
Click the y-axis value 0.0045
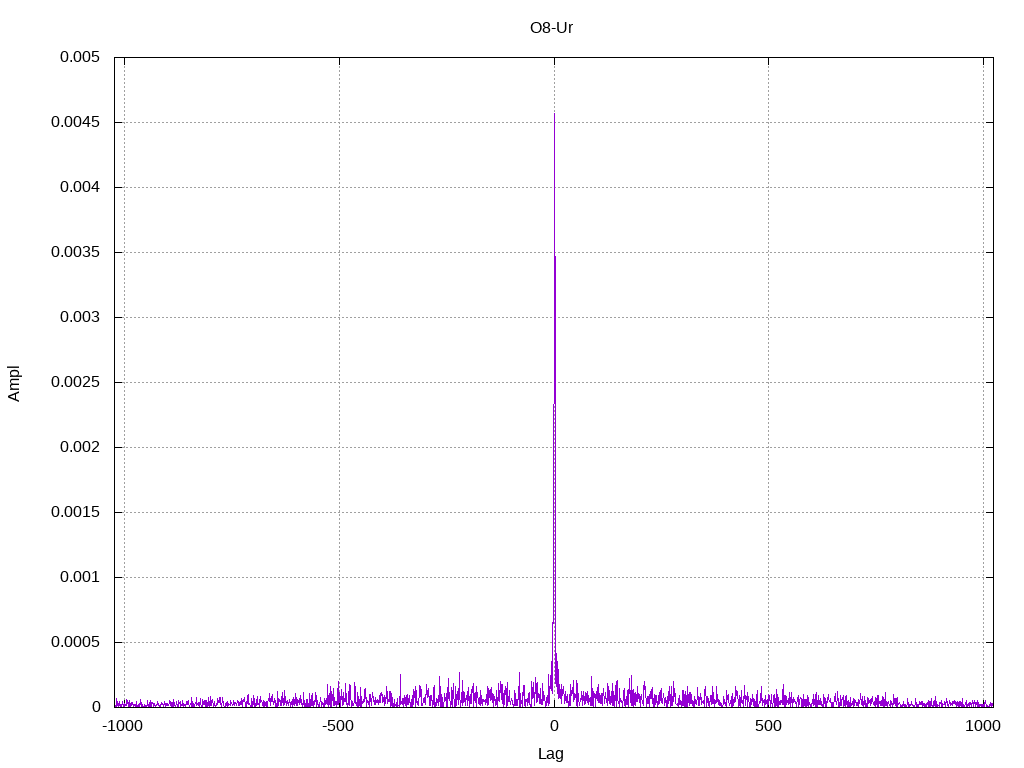tap(75, 122)
